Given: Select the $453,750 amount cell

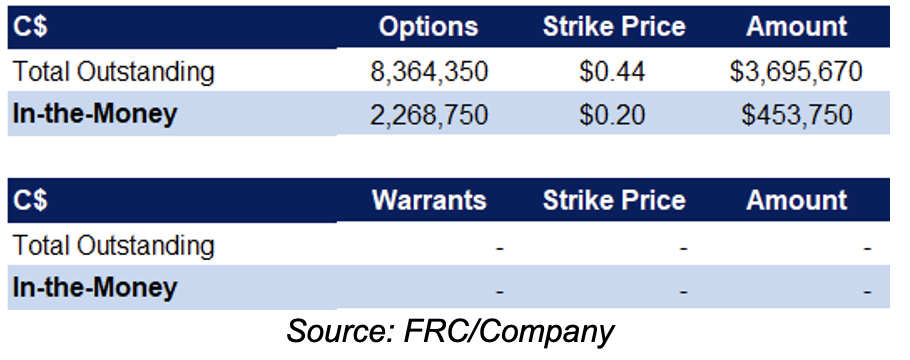Looking at the screenshot, I should (x=796, y=115).
